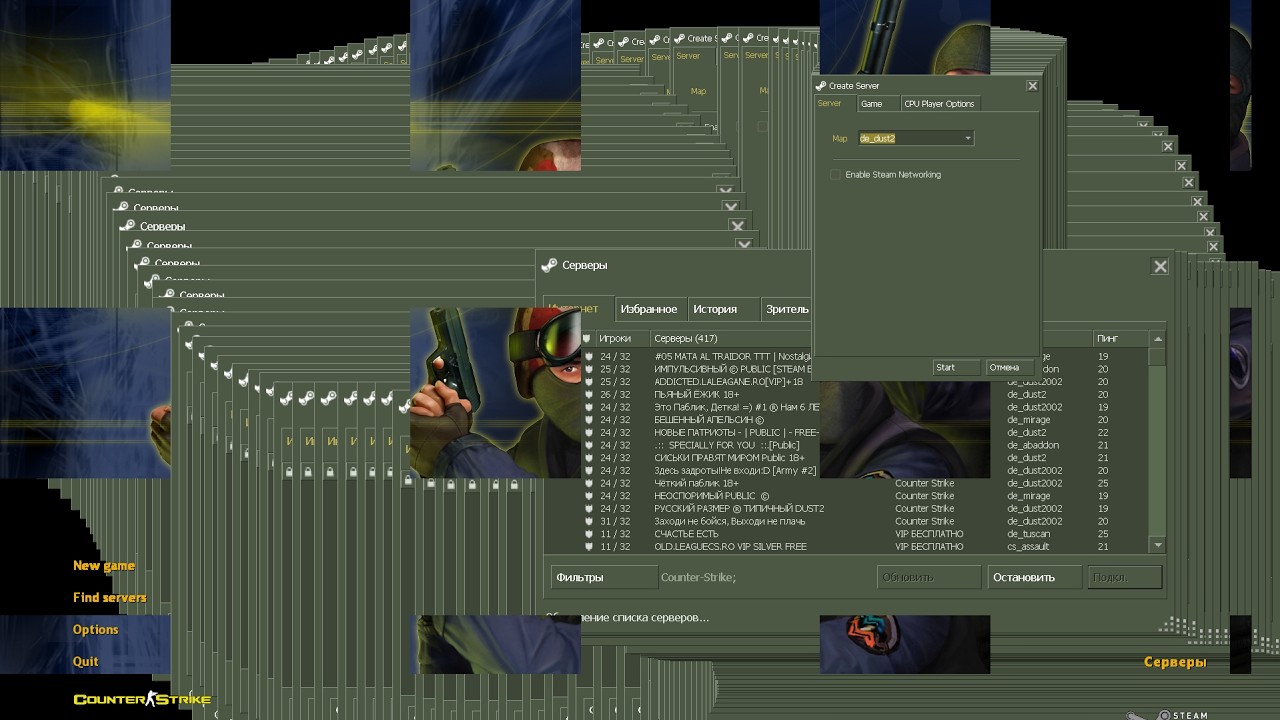This screenshot has width=1280, height=720.
Task: Sort by the Серверы (417) column header
Action: [731, 339]
